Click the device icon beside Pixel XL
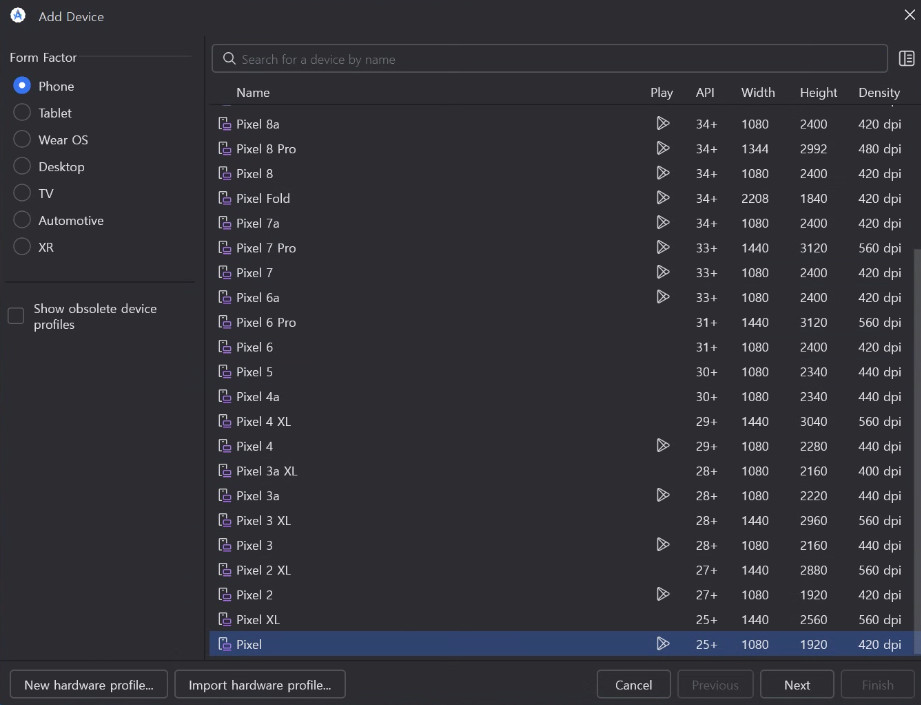This screenshot has width=921, height=705. 224,619
